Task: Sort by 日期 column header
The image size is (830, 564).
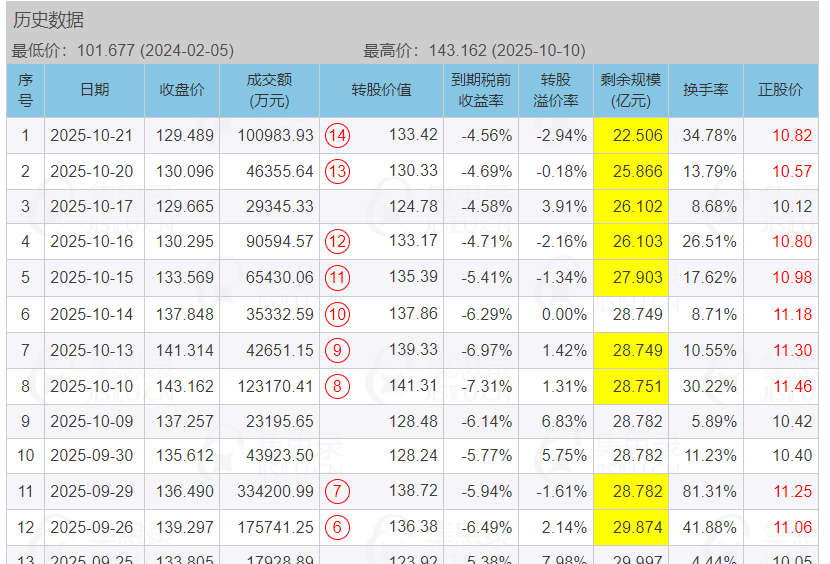Action: [x=95, y=91]
